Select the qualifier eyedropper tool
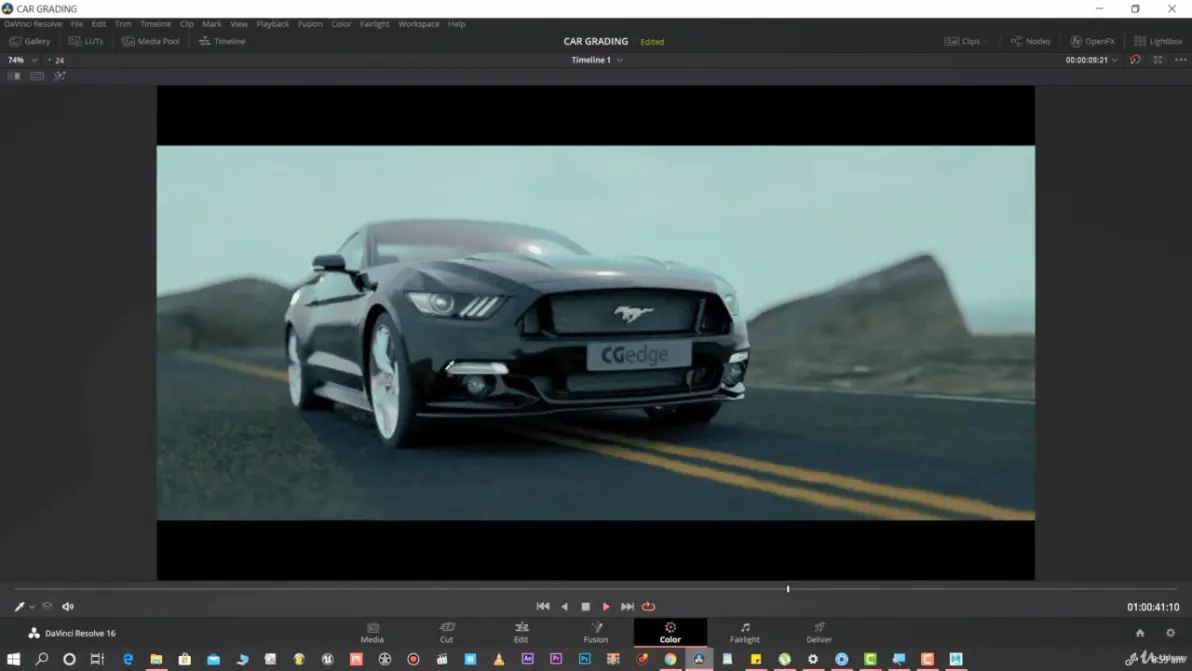Viewport: 1192px width, 671px height. pyautogui.click(x=19, y=606)
